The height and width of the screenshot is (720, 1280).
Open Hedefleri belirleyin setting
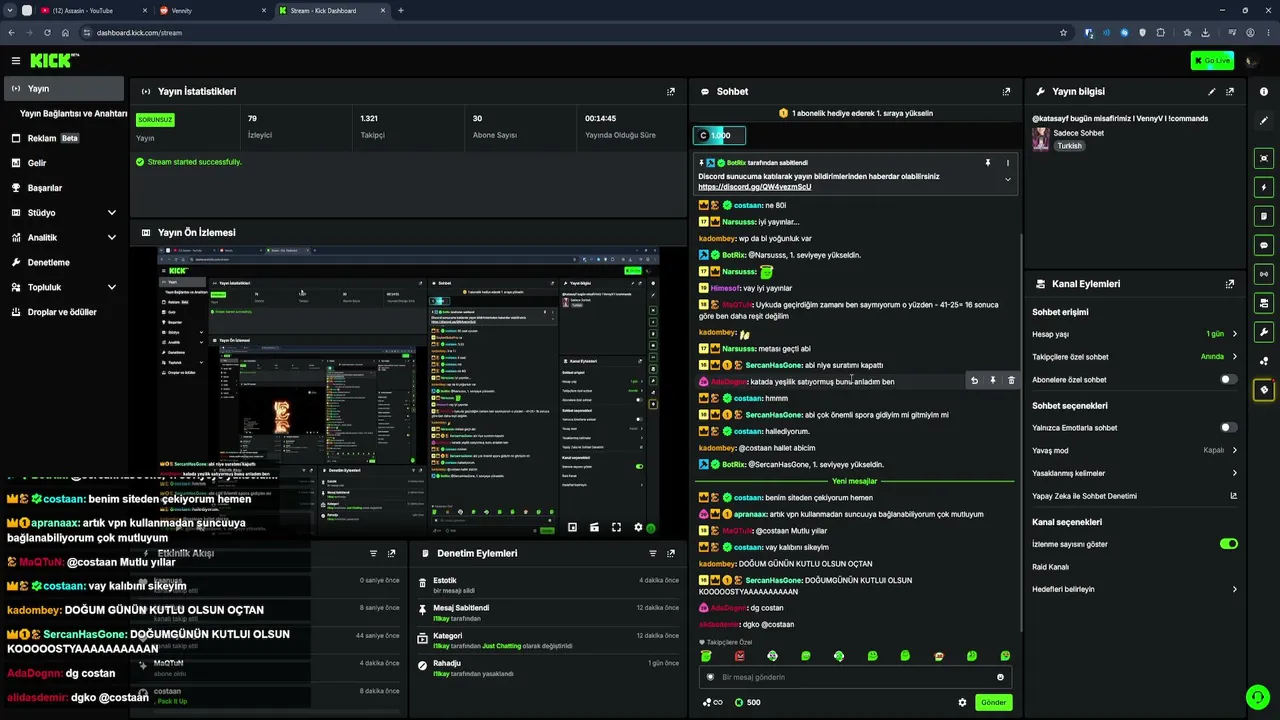(1135, 589)
